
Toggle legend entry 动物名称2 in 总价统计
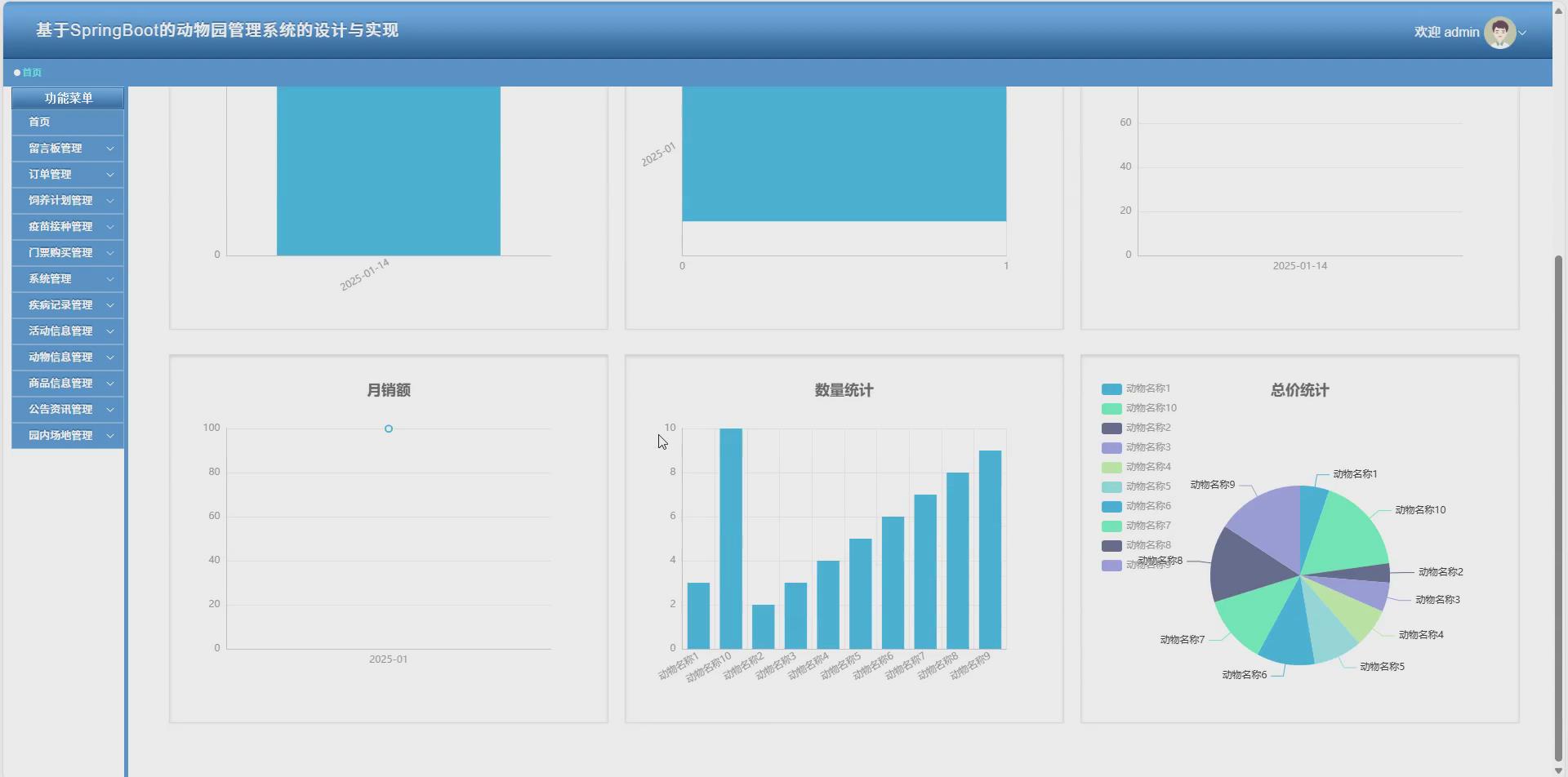(1136, 428)
